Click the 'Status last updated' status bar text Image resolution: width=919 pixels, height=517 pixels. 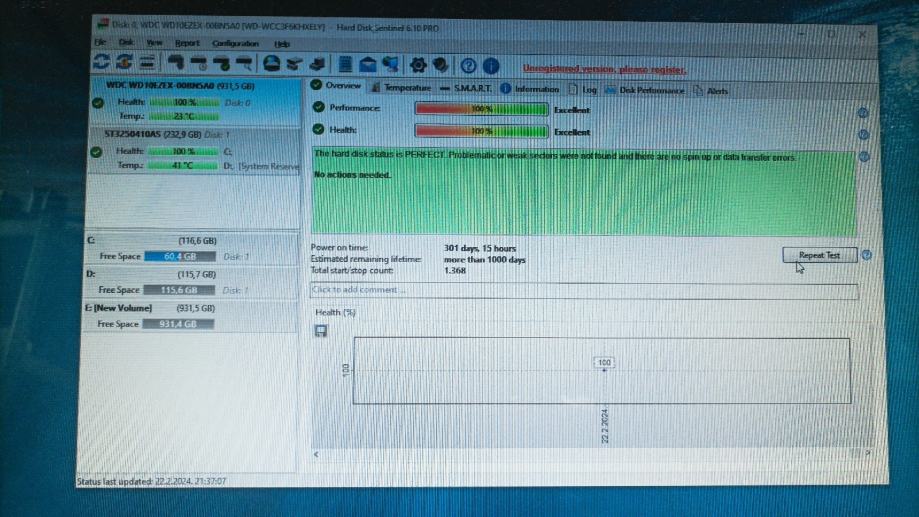[151, 481]
